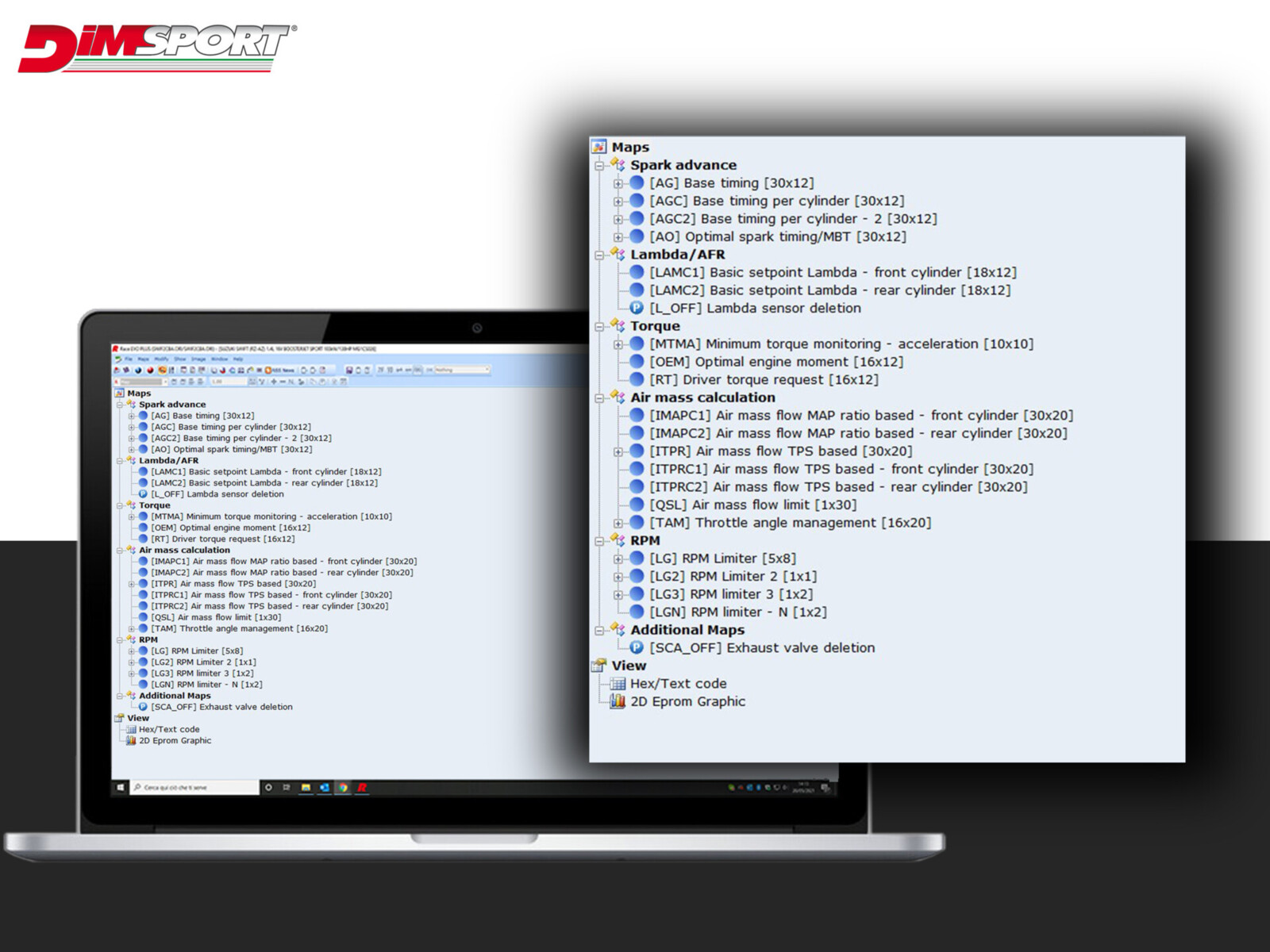Click the RSS News toolbar button
Screen dimensions: 1270x952
tap(280, 370)
